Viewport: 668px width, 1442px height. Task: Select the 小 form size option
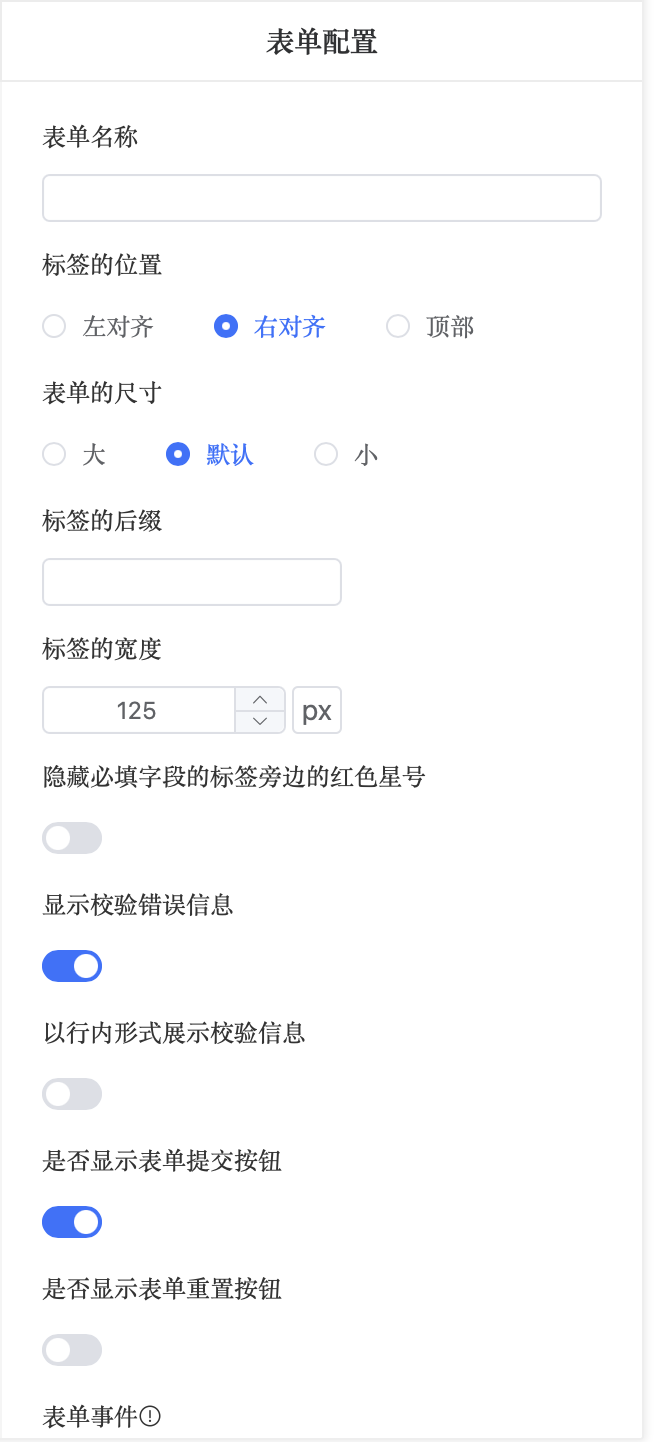coord(326,454)
